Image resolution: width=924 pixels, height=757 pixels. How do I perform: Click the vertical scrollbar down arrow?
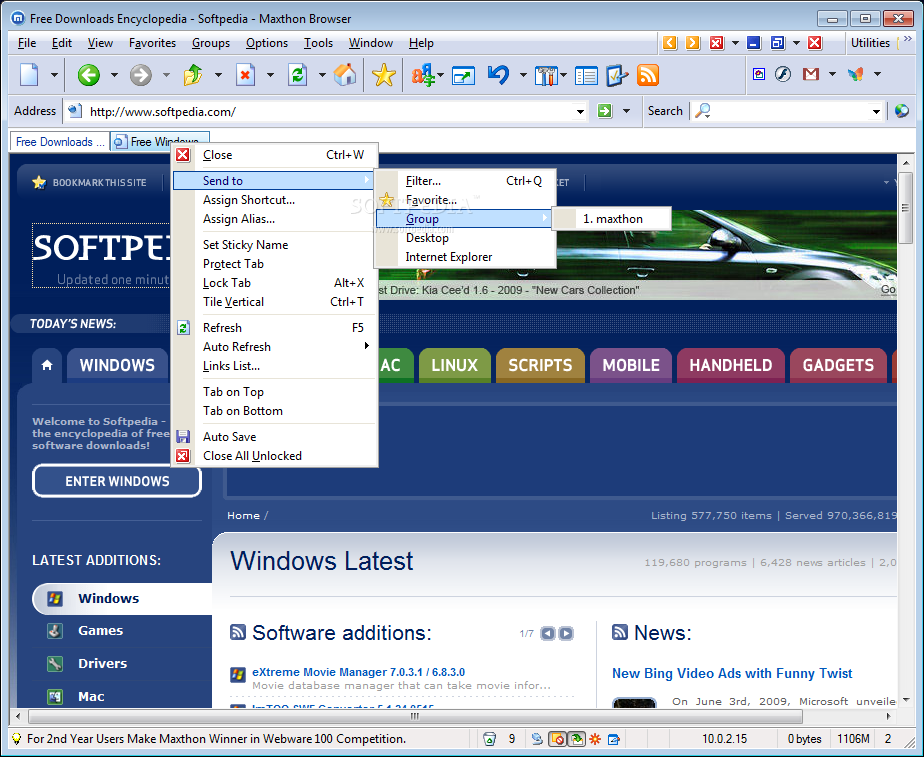coord(906,700)
